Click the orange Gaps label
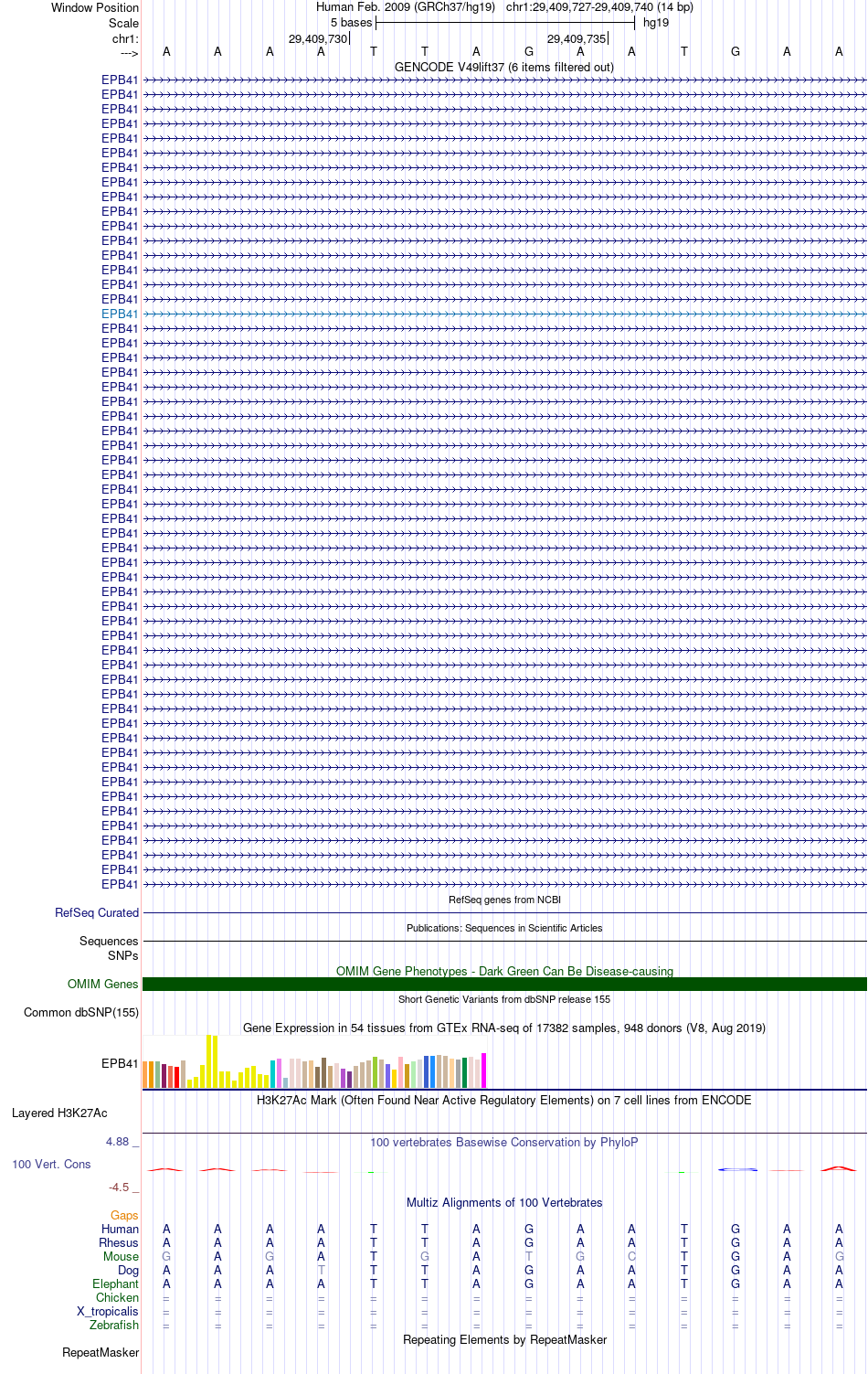 click(124, 1215)
